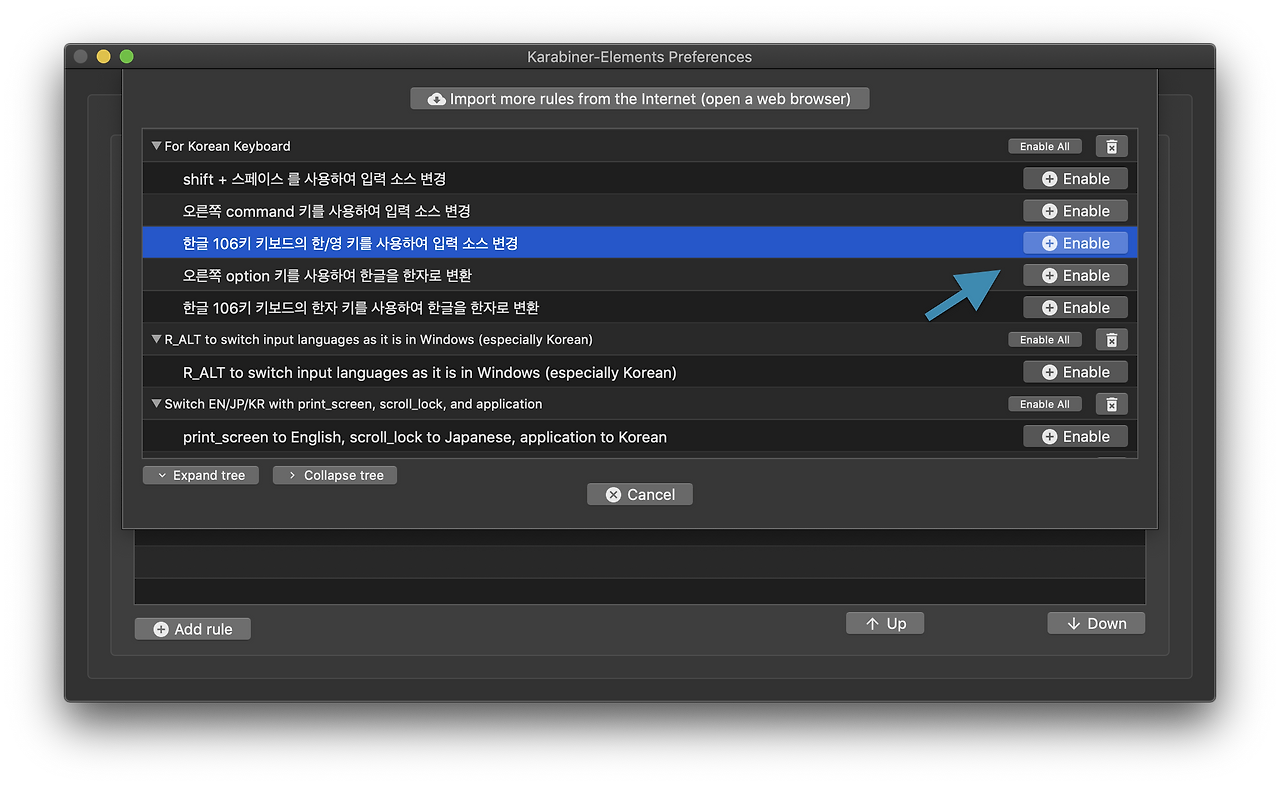Click Add rule in Preferences window
The height and width of the screenshot is (787, 1280).
point(193,629)
